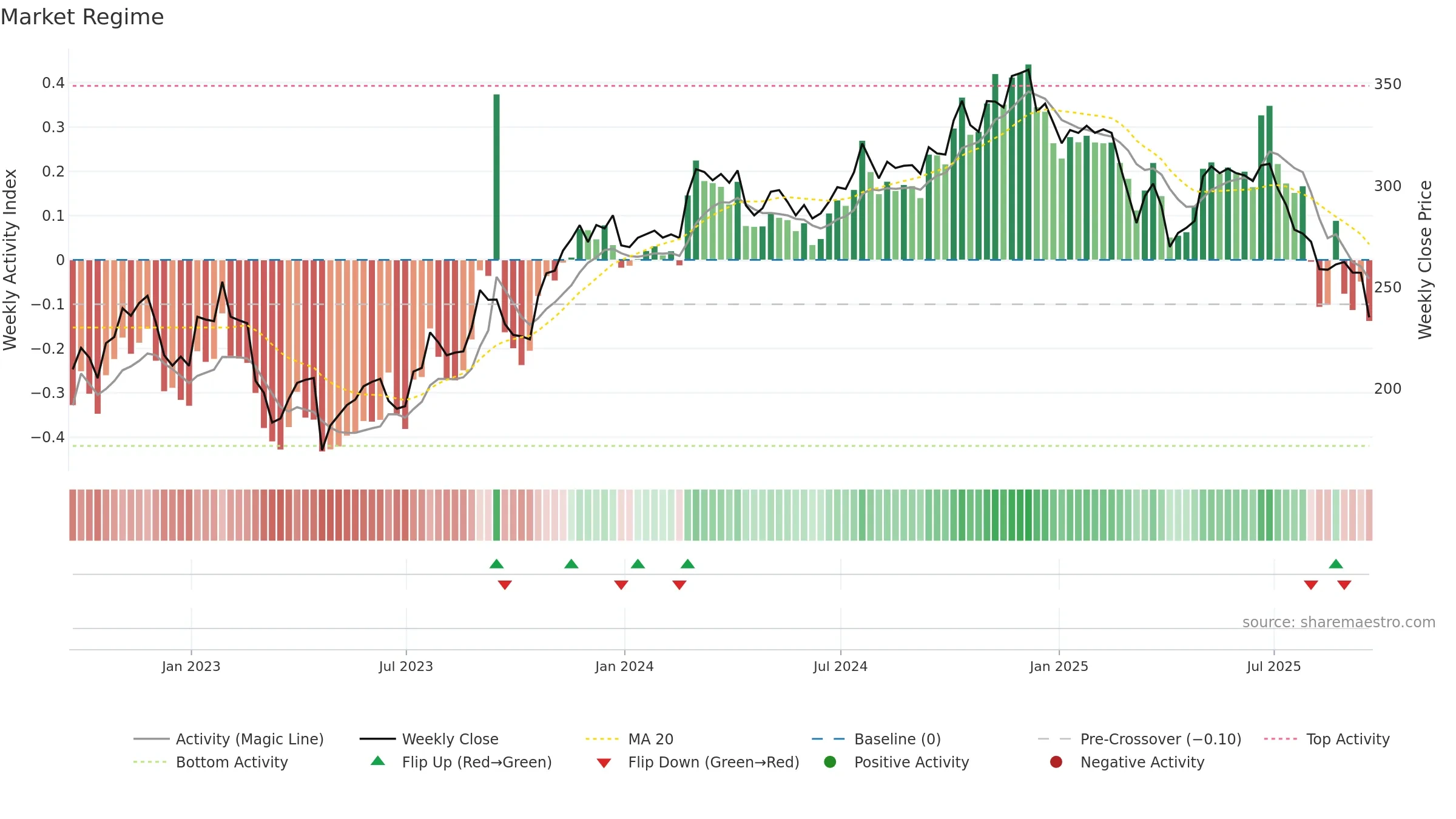Screen dimensions: 1456x819
Task: Toggle the Flip Up (Red→Green) legend label
Action: pyautogui.click(x=477, y=762)
